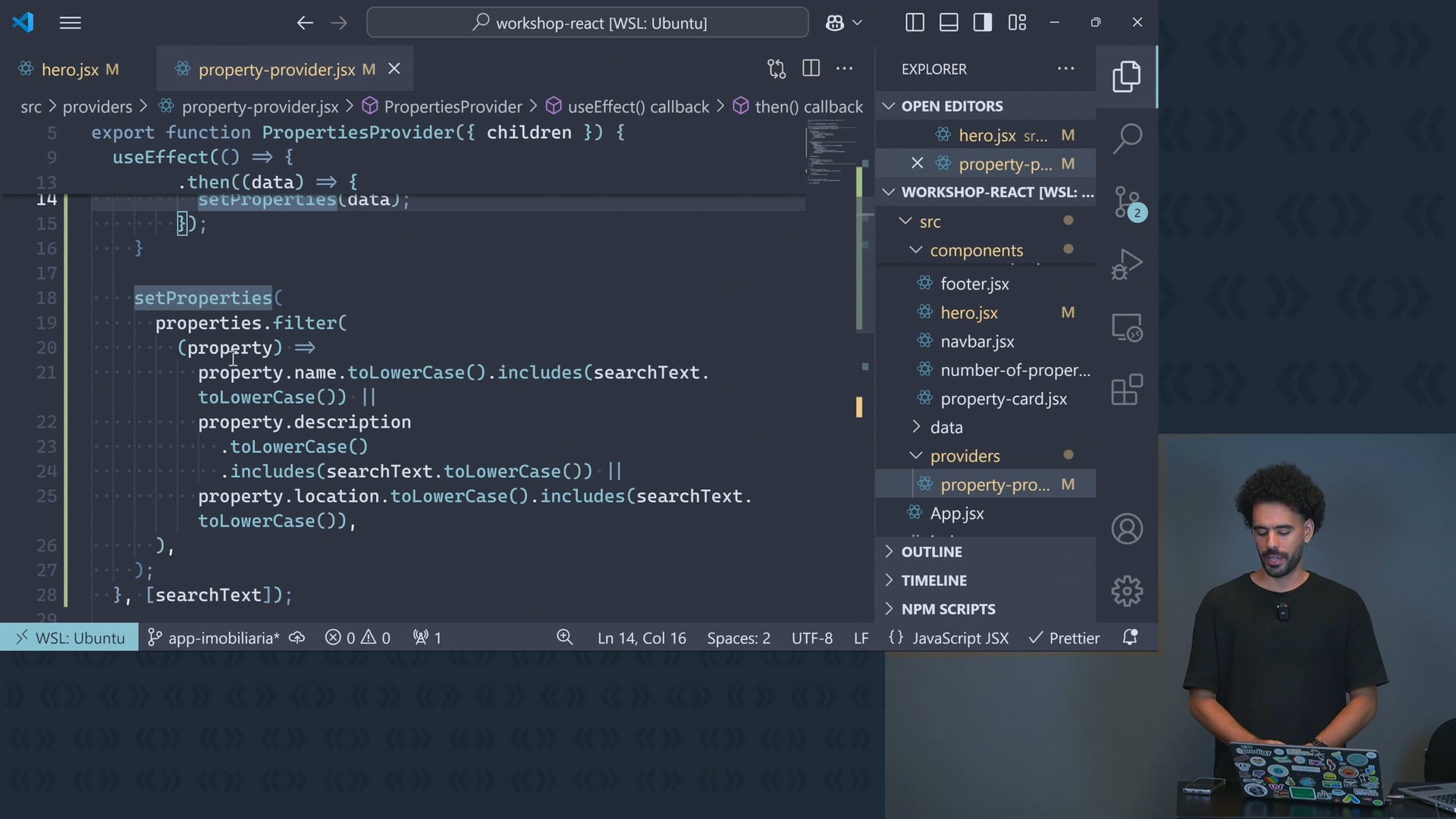The width and height of the screenshot is (1456, 819).
Task: Open the Accounts icon in the activity bar
Action: tap(1127, 529)
